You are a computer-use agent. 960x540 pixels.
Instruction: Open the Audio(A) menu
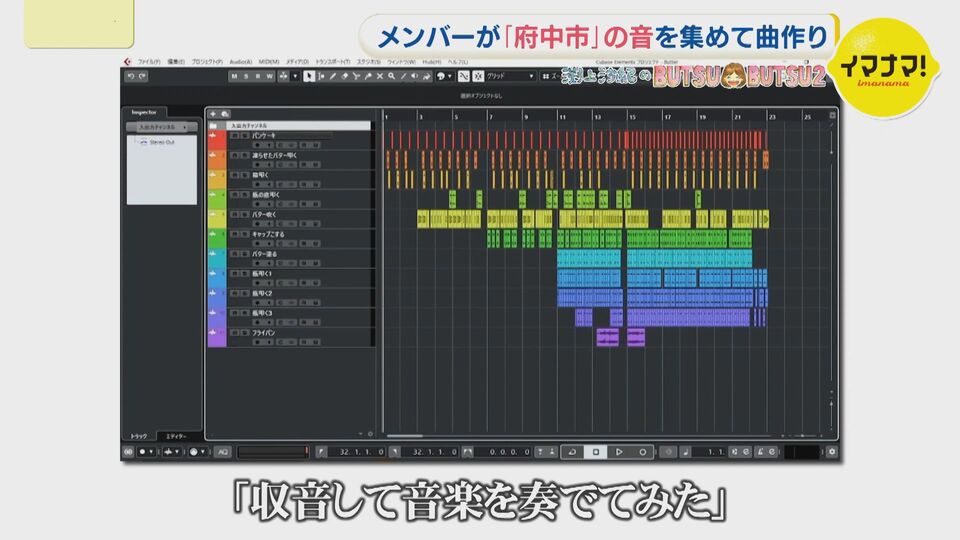click(x=241, y=62)
